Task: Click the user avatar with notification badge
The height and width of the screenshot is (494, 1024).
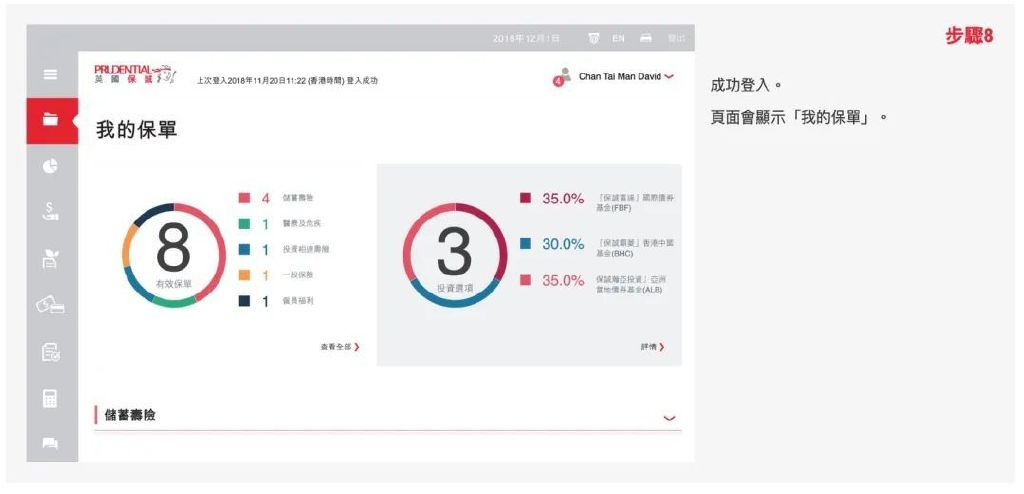Action: point(562,78)
